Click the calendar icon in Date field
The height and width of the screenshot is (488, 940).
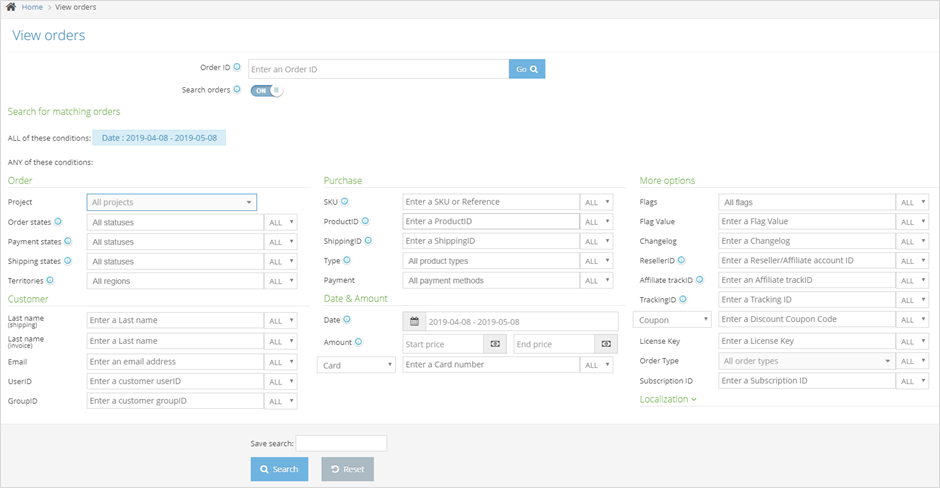pos(413,321)
